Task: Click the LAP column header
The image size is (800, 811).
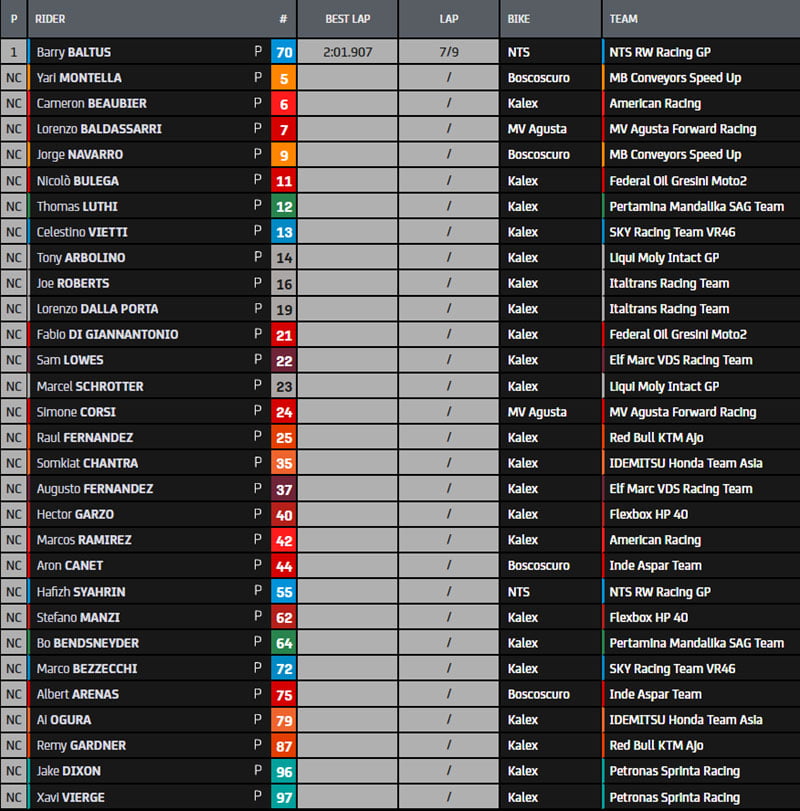Action: click(x=449, y=19)
